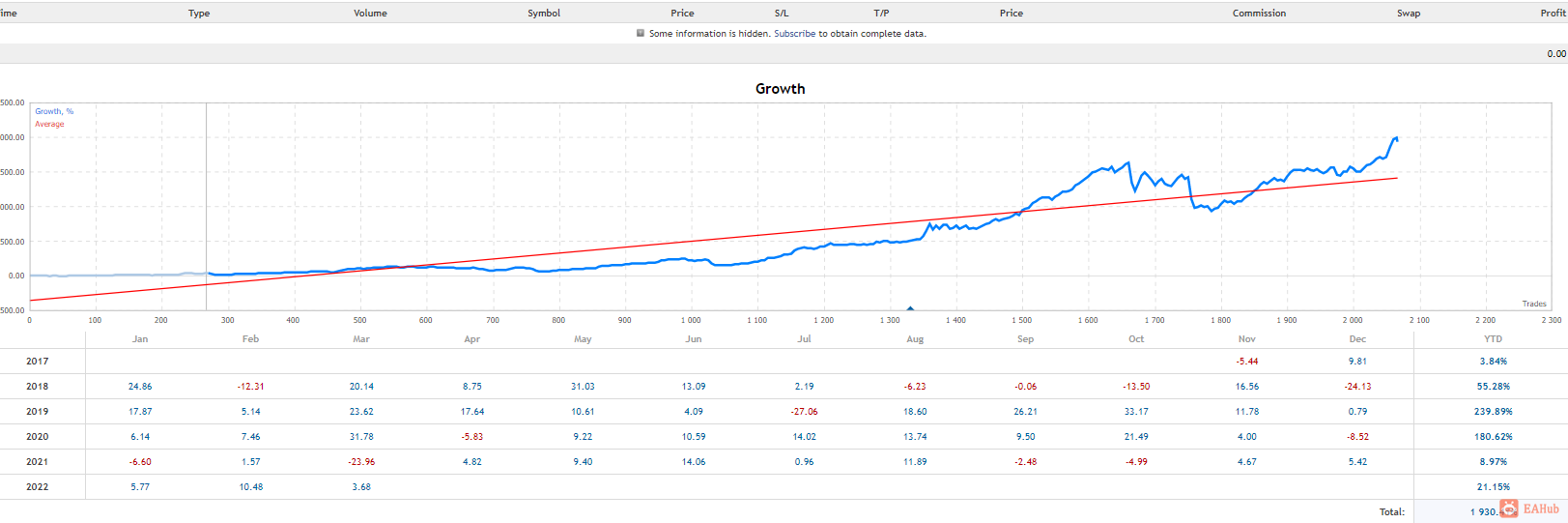Click the 'Total:' label below the table
The image size is (1568, 523).
point(1391,512)
